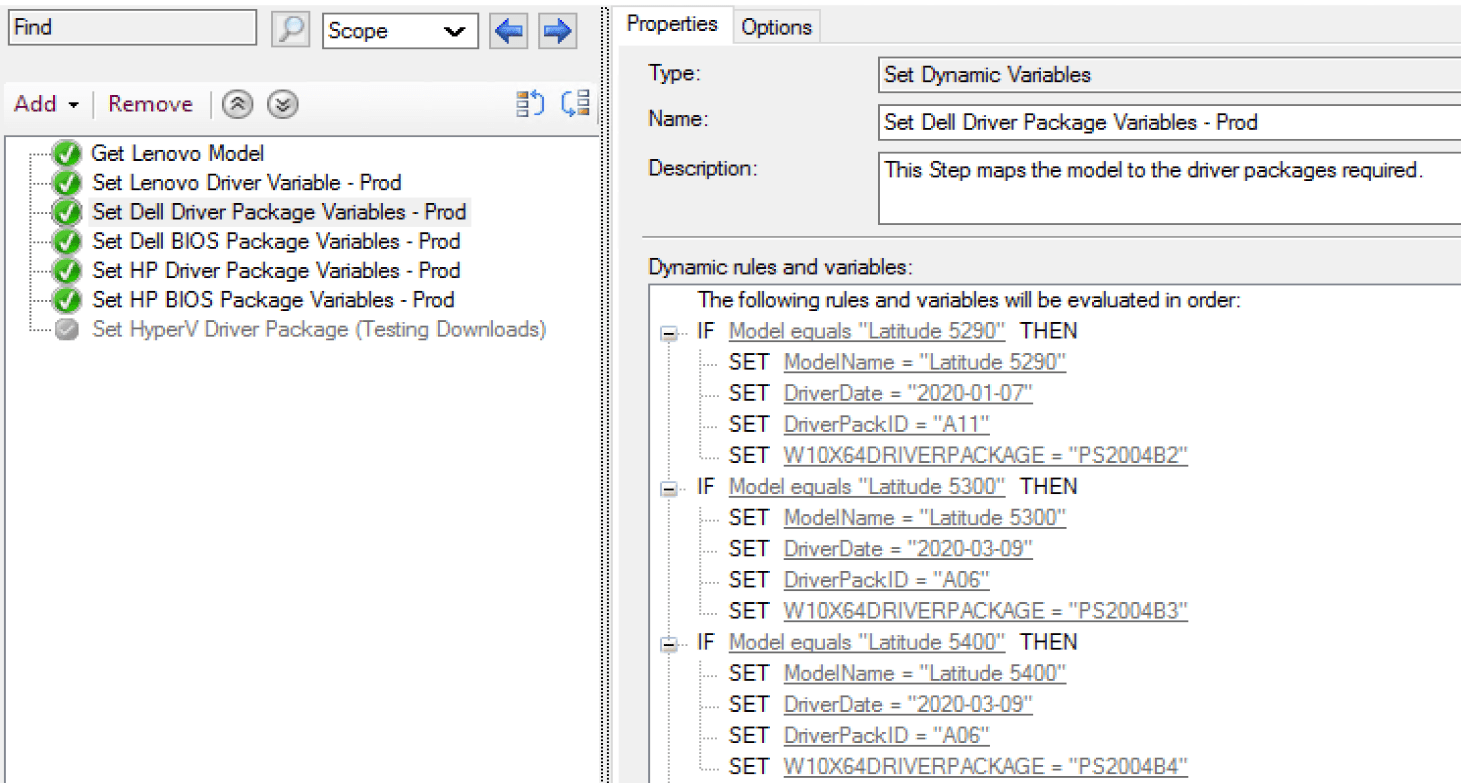
Task: Click the blue right navigation arrow
Action: coord(557,29)
